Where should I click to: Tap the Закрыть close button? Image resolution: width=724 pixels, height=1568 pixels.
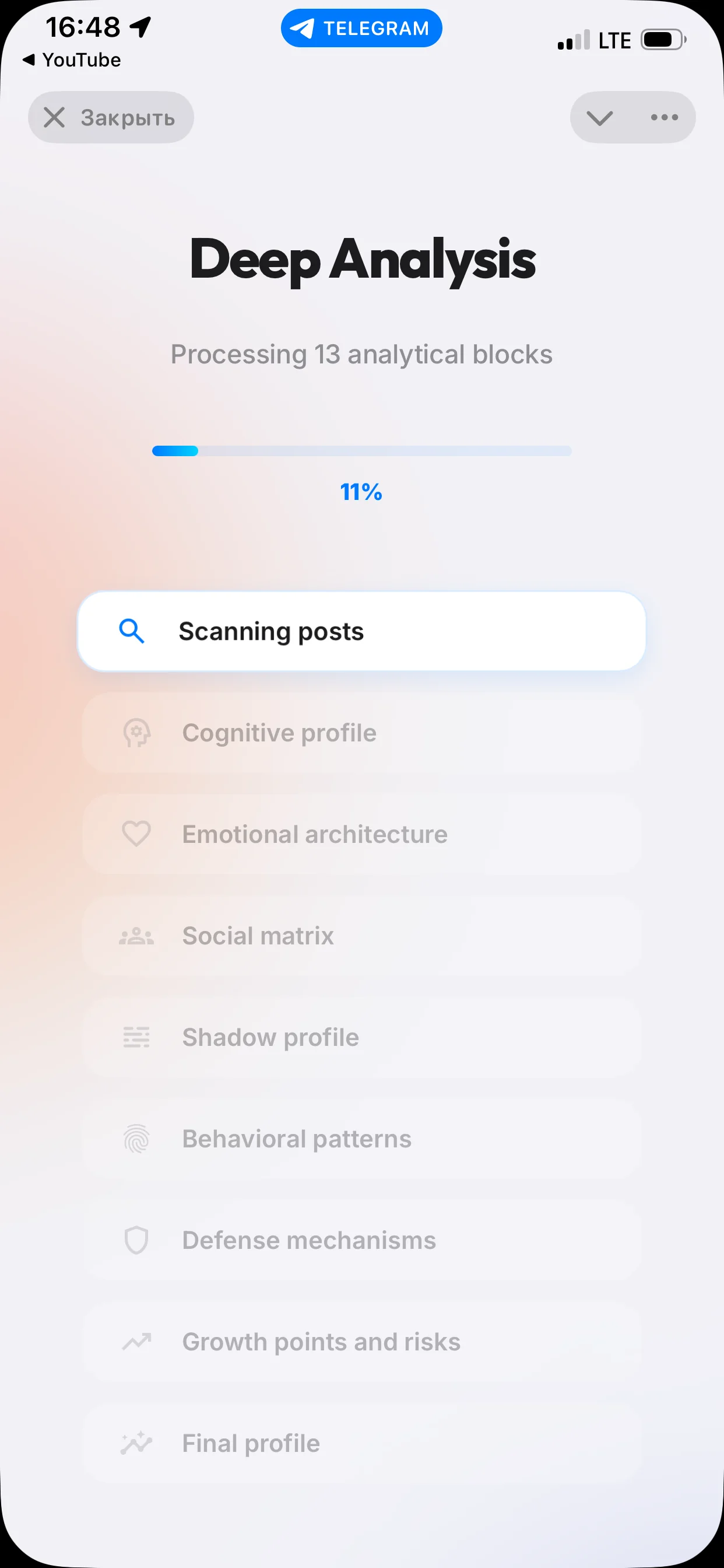click(111, 117)
